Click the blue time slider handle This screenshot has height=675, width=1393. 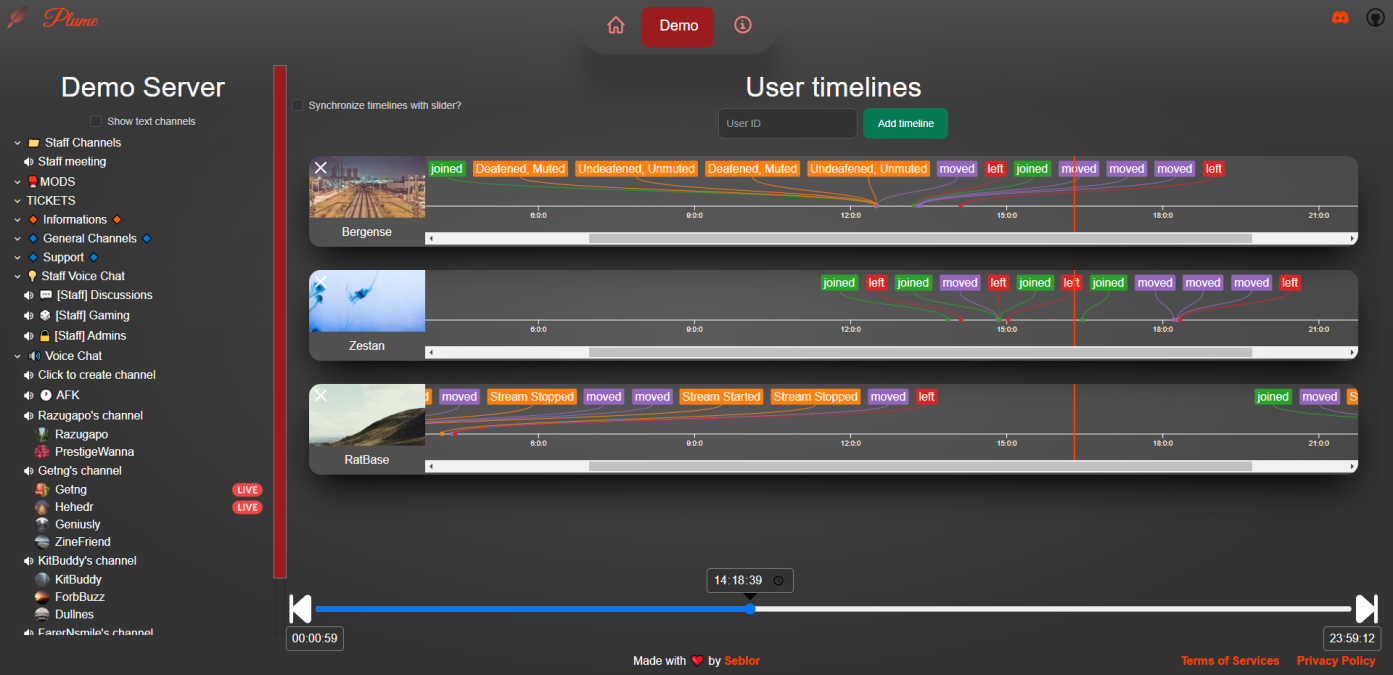tap(750, 609)
